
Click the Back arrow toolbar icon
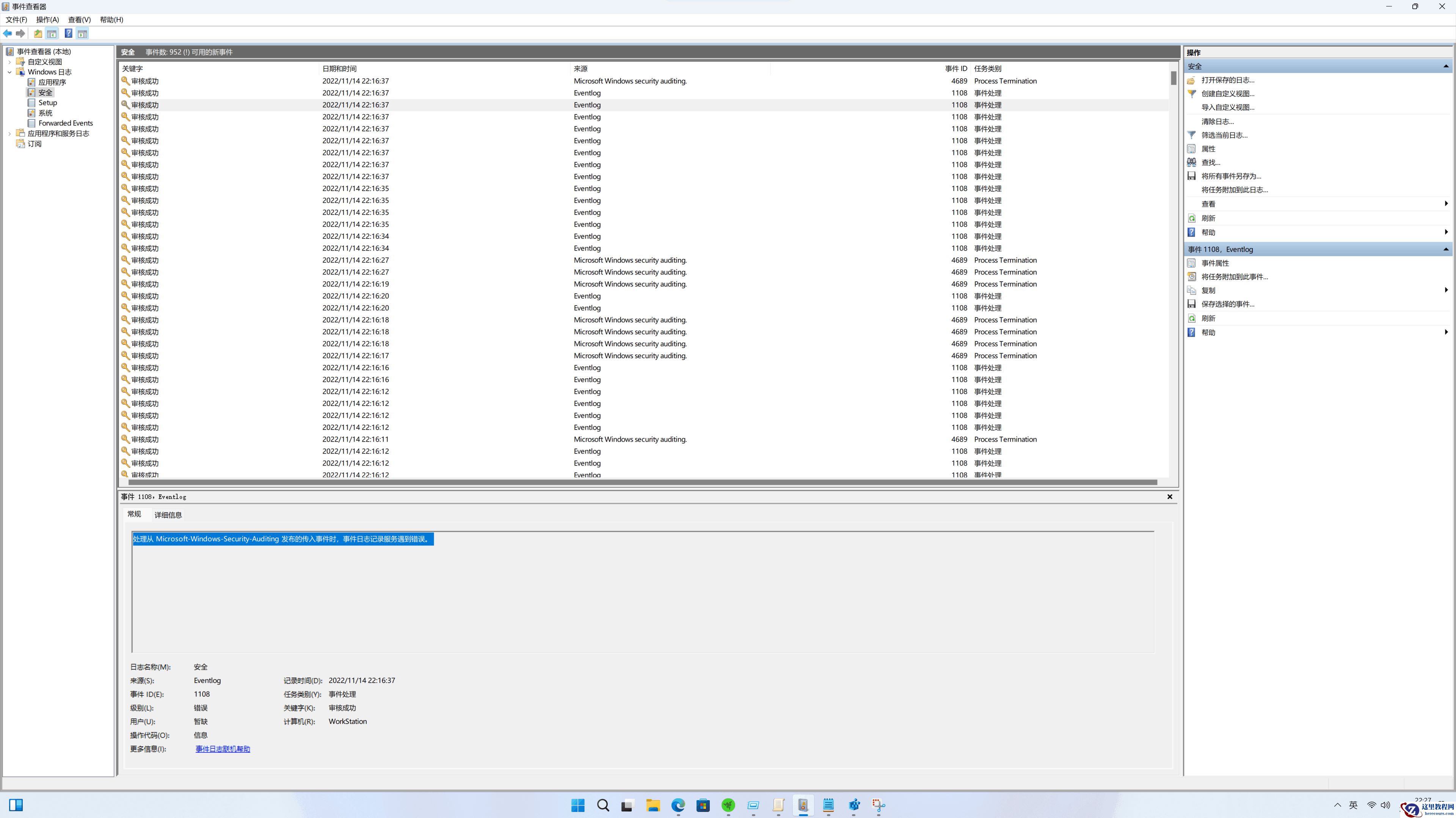pyautogui.click(x=7, y=33)
